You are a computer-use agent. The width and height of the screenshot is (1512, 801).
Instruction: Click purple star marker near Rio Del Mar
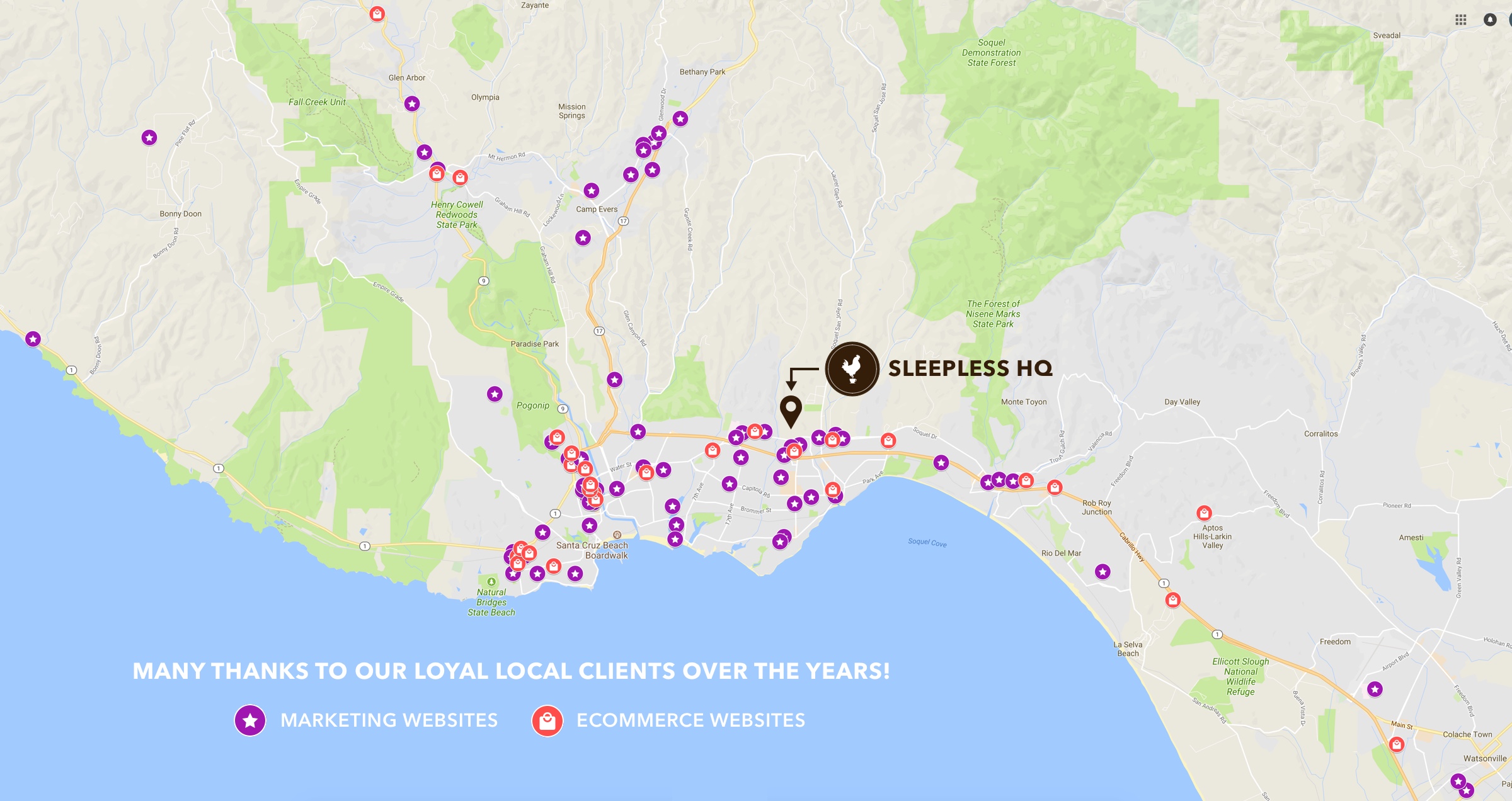coord(1102,572)
